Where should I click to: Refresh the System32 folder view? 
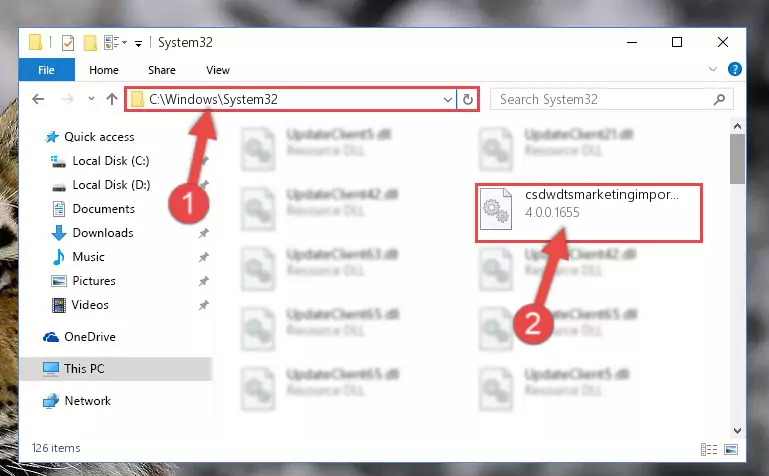click(x=467, y=100)
